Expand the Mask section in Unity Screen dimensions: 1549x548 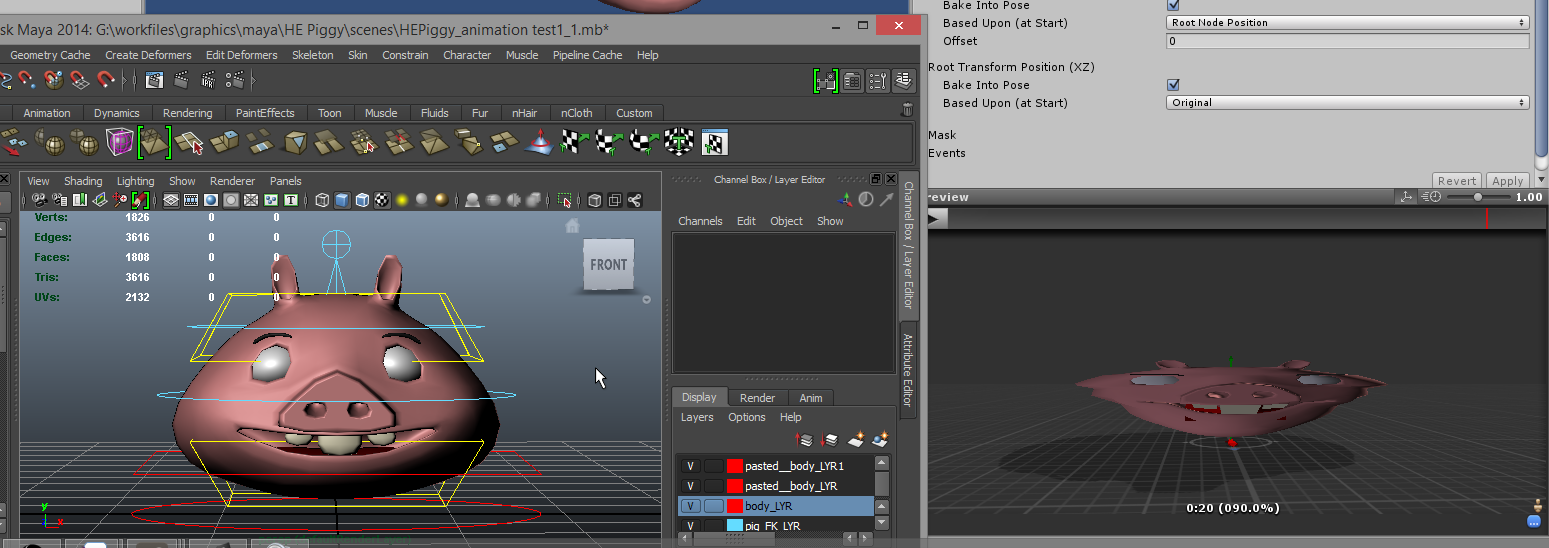click(942, 135)
